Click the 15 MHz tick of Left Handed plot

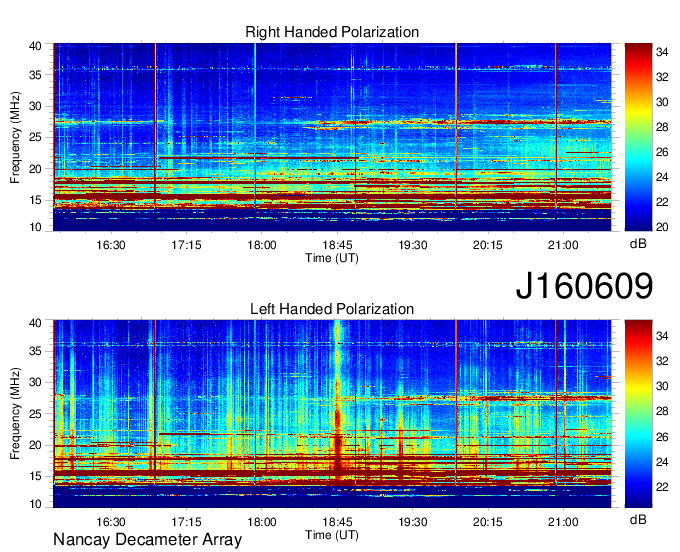36,477
